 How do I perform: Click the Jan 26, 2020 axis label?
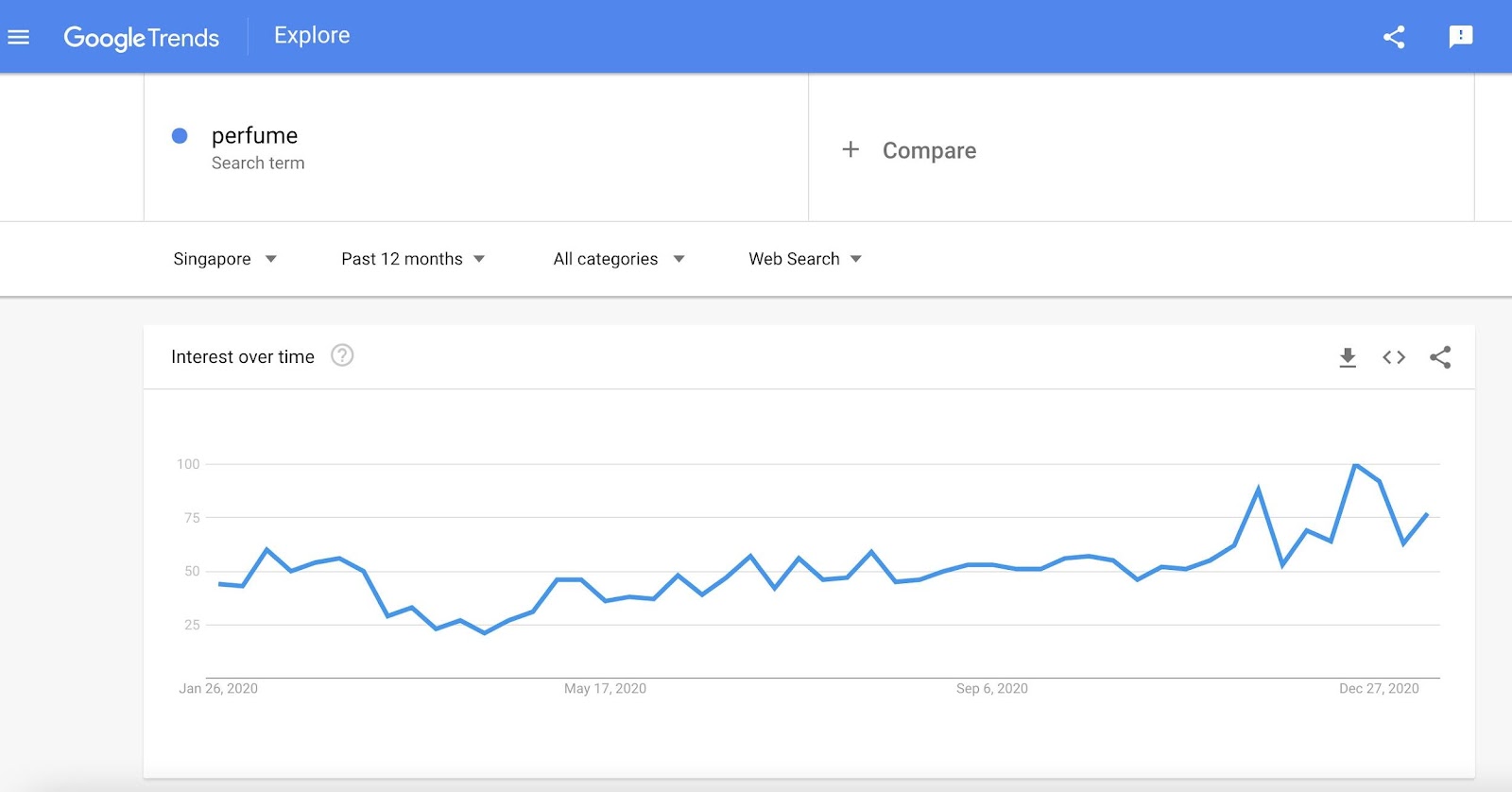click(x=218, y=688)
